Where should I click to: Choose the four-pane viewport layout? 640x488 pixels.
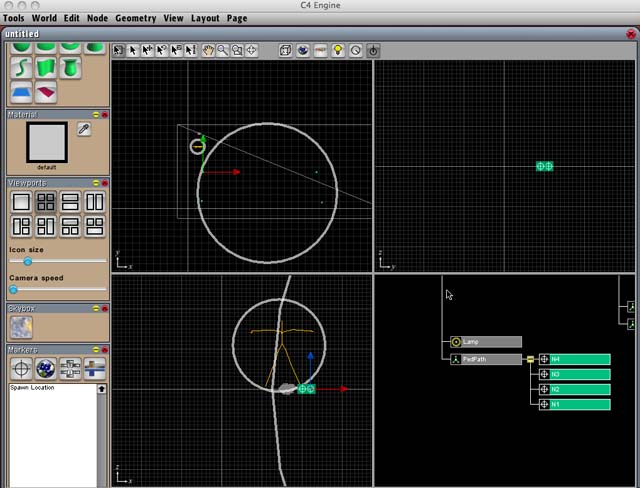click(46, 202)
